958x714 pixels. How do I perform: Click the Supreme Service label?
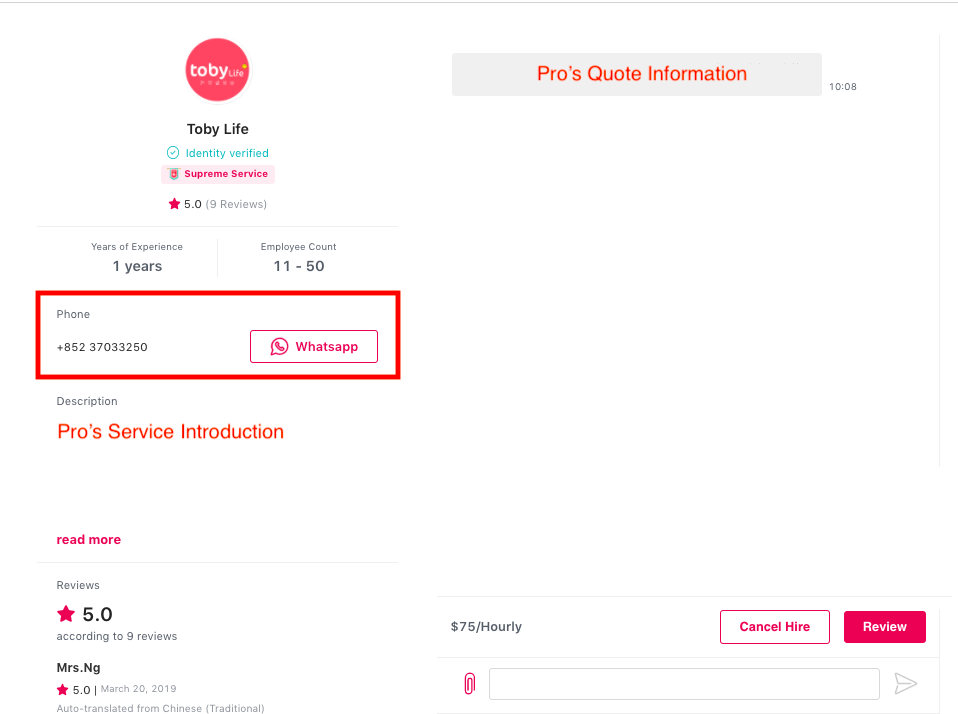click(x=226, y=173)
